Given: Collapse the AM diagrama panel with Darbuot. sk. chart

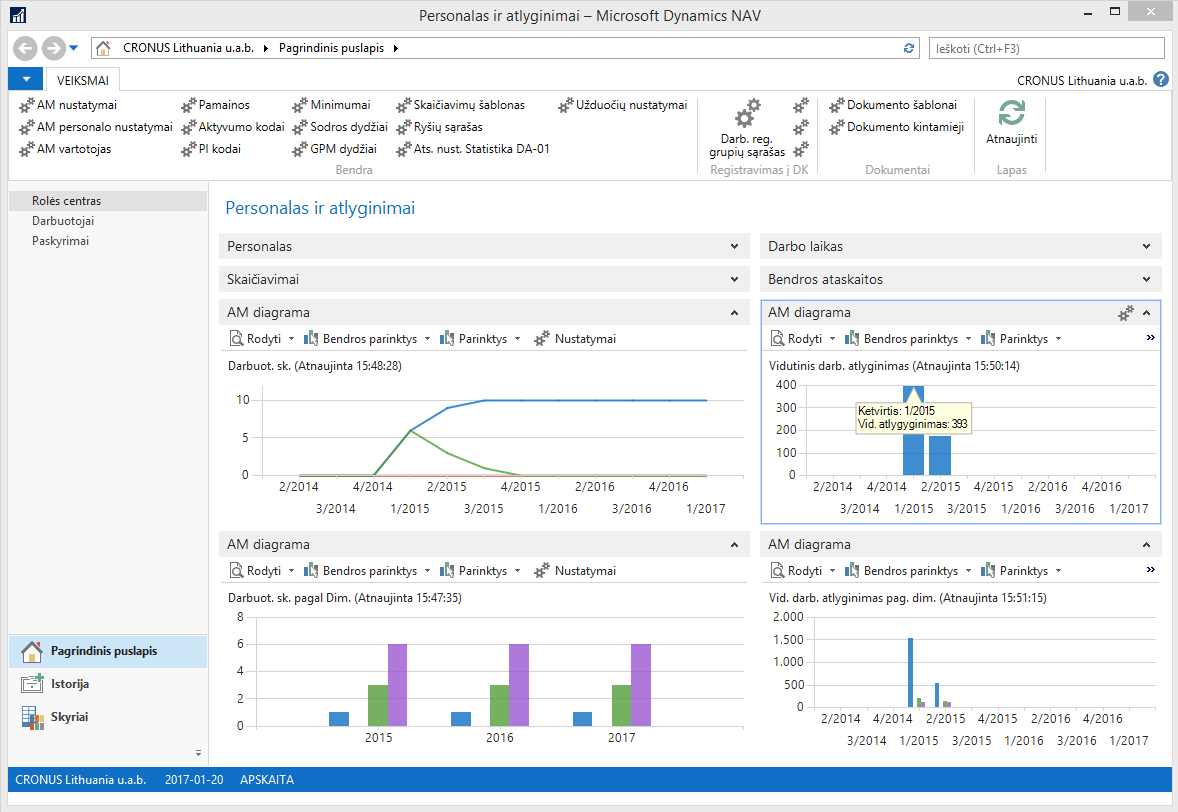Looking at the screenshot, I should (x=734, y=312).
